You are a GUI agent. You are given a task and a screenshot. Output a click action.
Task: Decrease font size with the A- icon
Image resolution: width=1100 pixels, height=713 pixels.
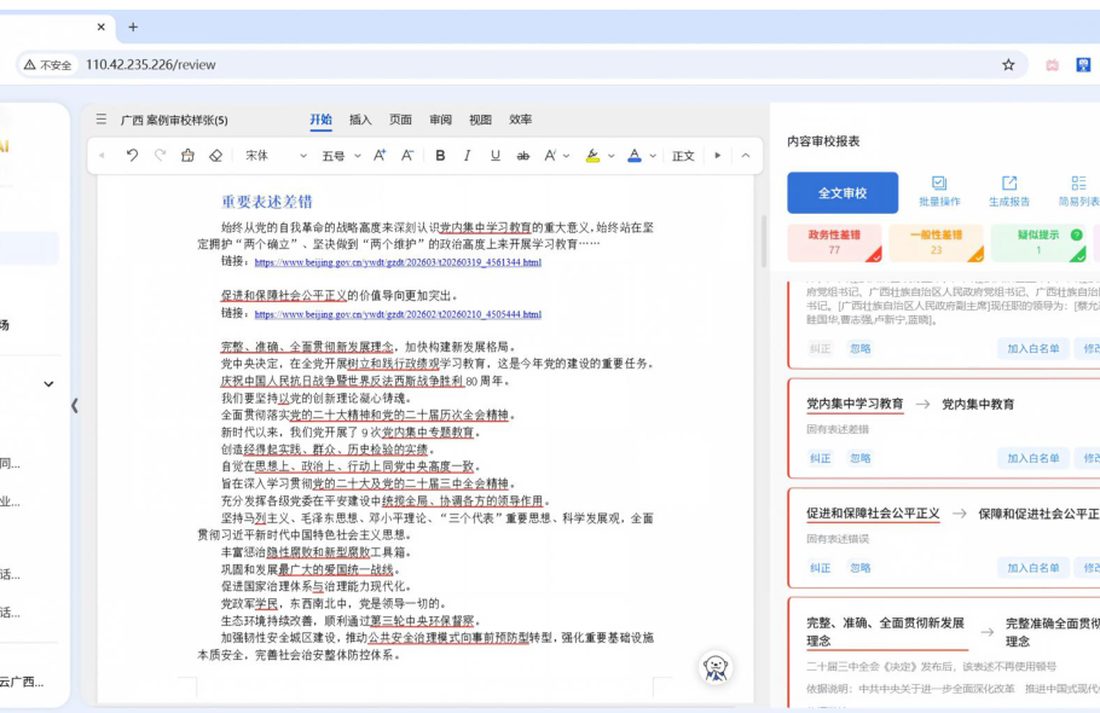click(x=407, y=155)
